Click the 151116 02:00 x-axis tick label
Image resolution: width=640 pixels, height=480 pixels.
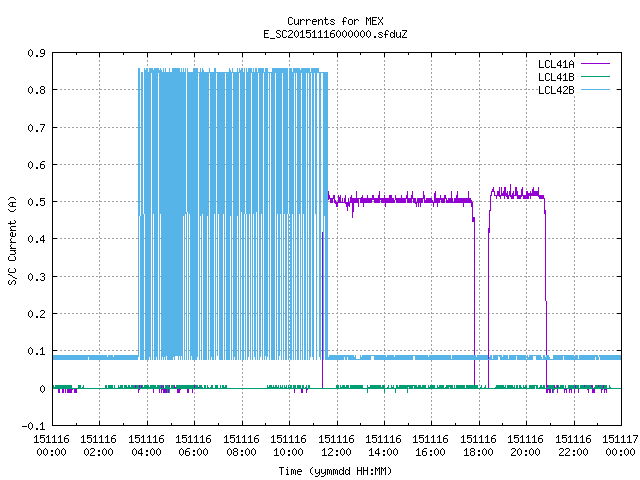click(98, 446)
